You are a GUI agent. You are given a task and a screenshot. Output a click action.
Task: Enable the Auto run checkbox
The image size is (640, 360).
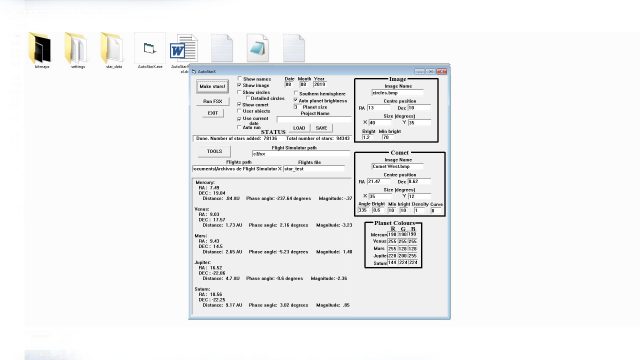click(240, 127)
